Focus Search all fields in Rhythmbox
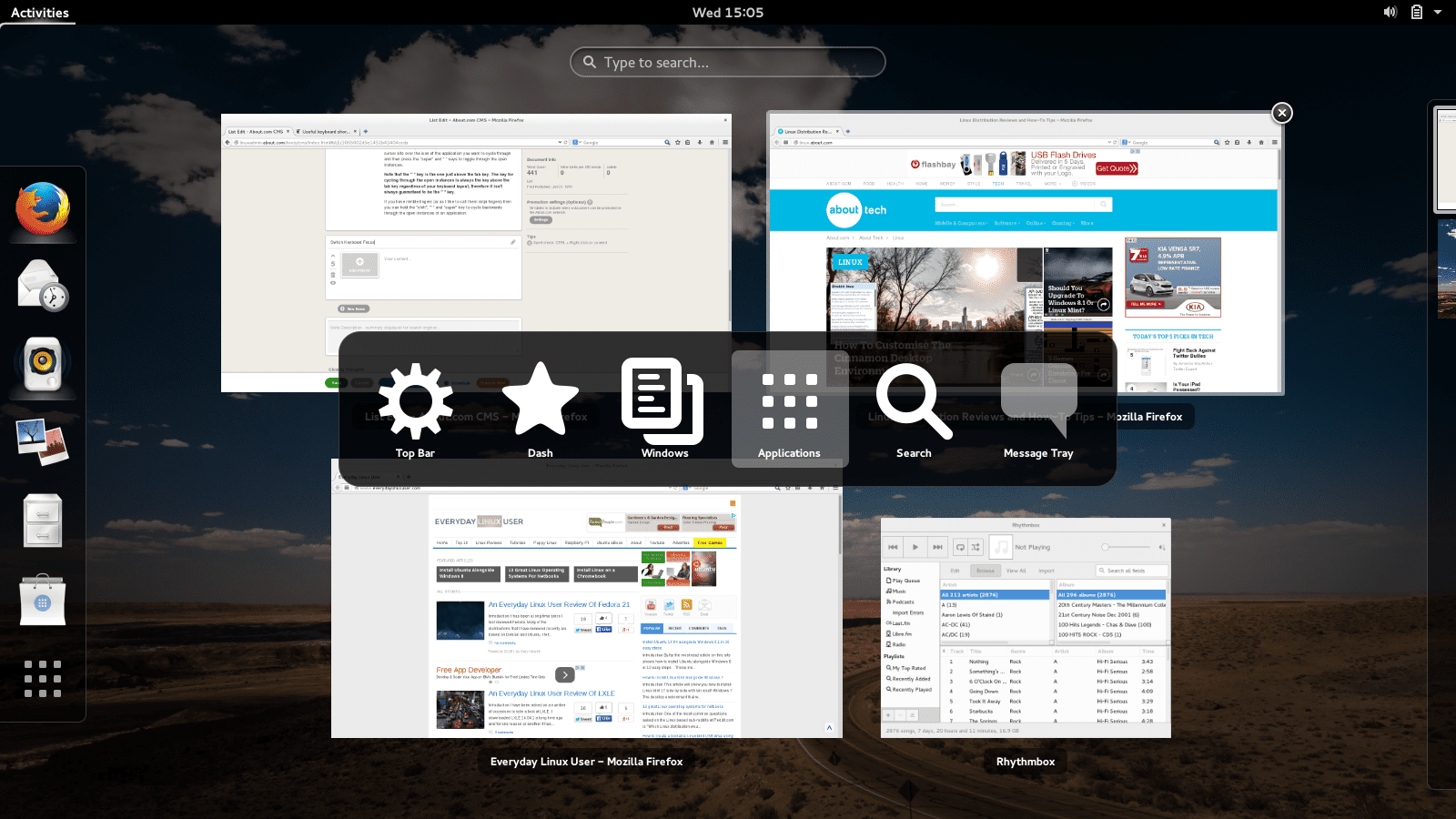The height and width of the screenshot is (819, 1456). point(1132,571)
